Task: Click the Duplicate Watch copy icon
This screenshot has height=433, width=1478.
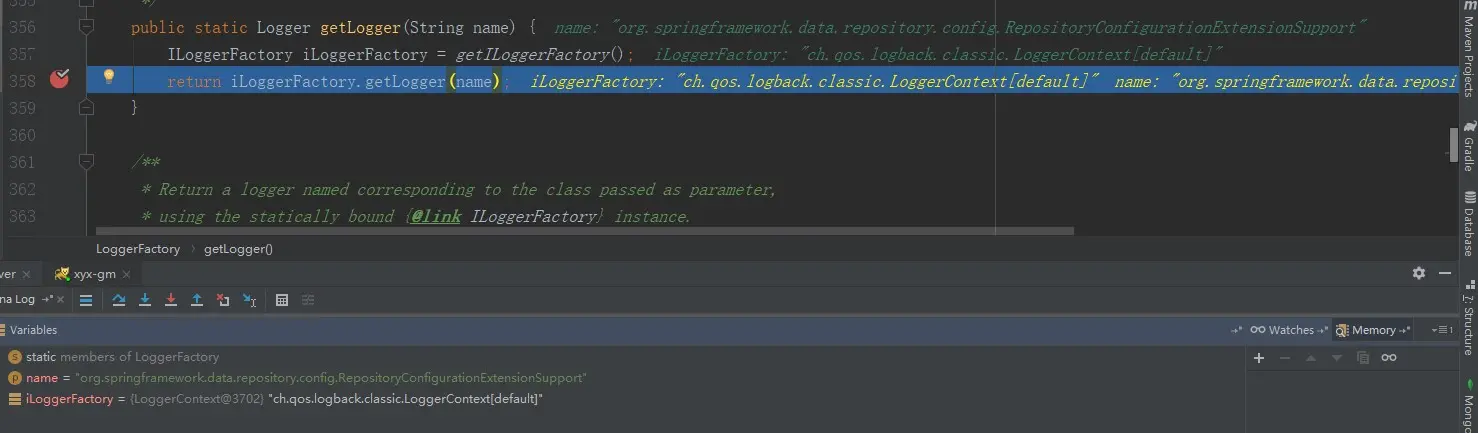Action: [x=1362, y=358]
